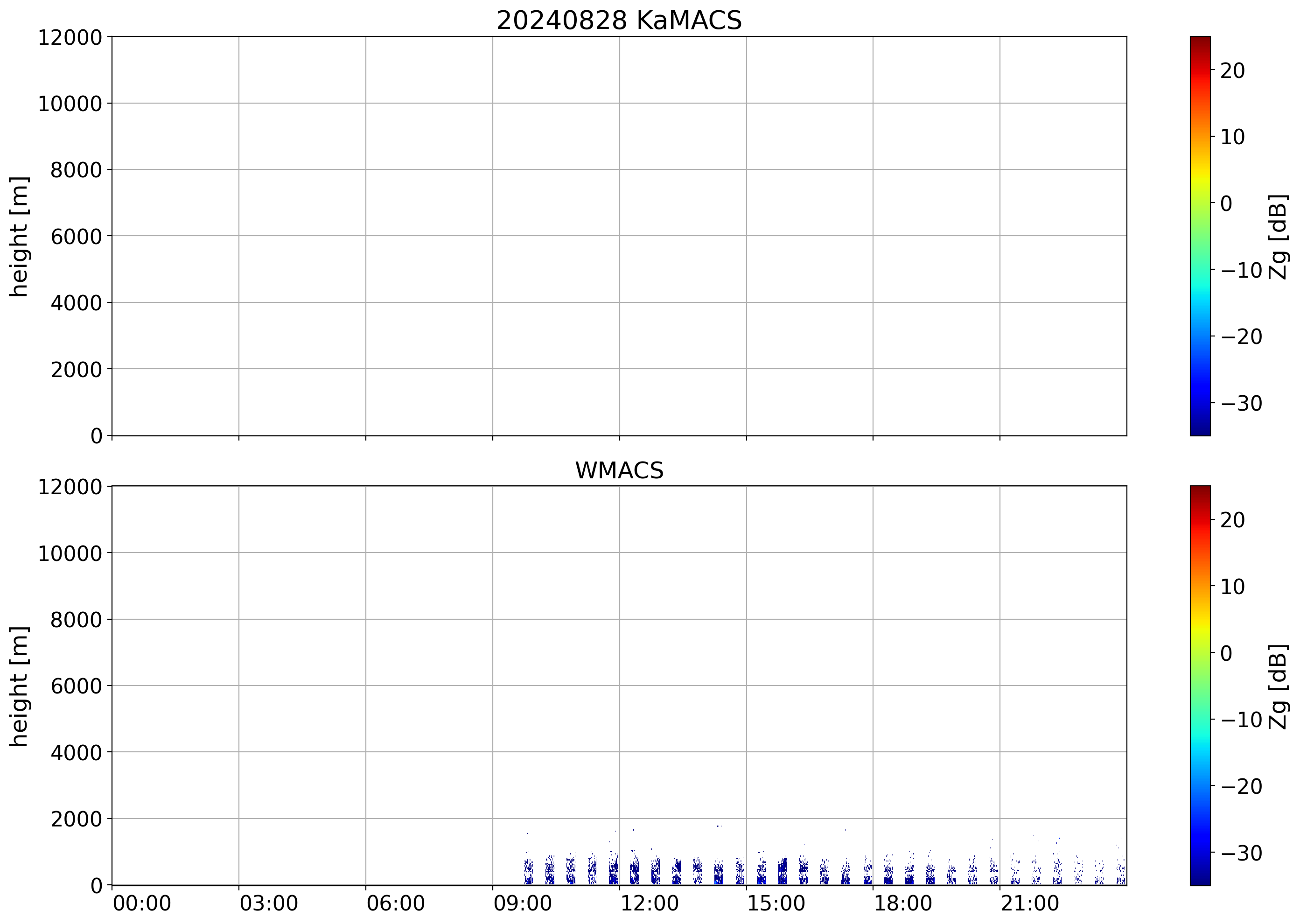Click the −30 tick on bottom colorbar
The image size is (1300, 924).
tap(1241, 853)
